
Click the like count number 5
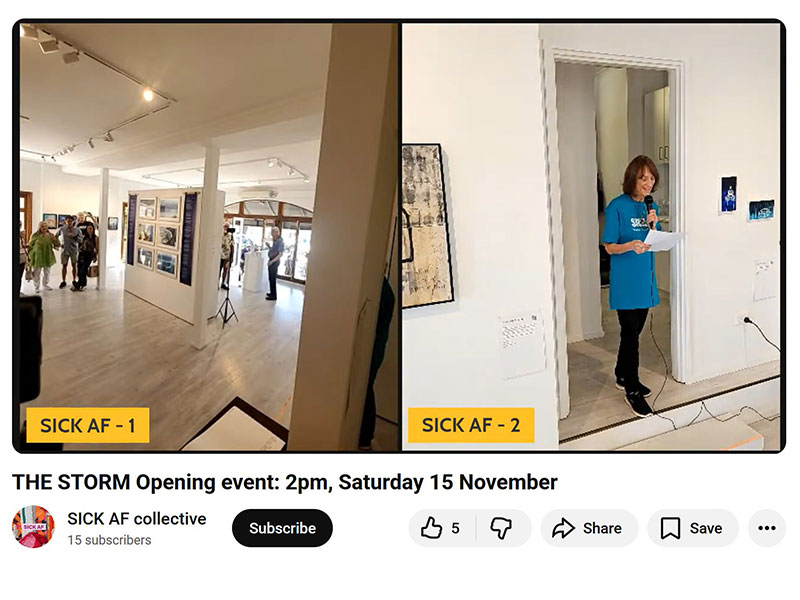(455, 528)
